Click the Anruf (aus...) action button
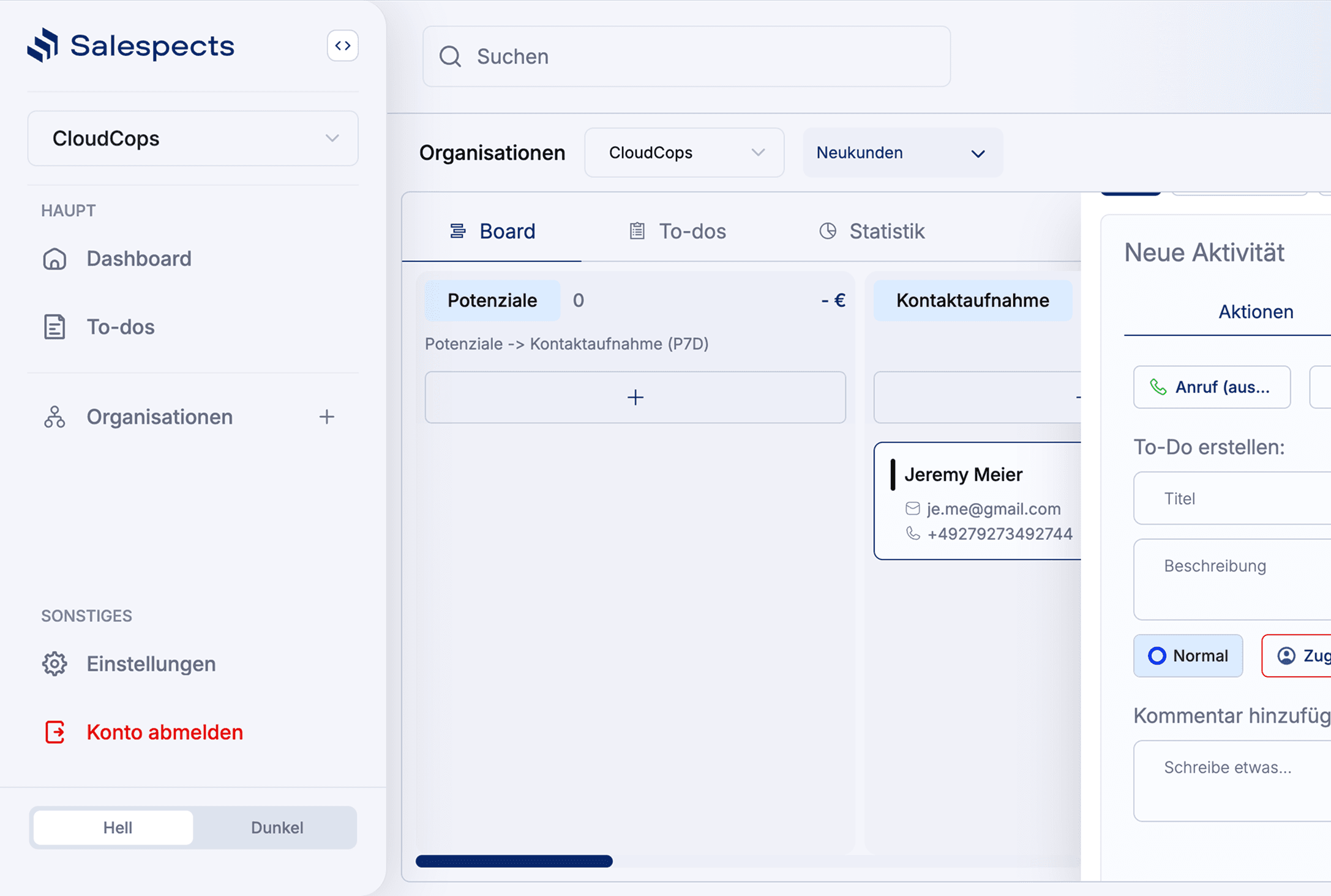Image resolution: width=1331 pixels, height=896 pixels. click(1211, 387)
